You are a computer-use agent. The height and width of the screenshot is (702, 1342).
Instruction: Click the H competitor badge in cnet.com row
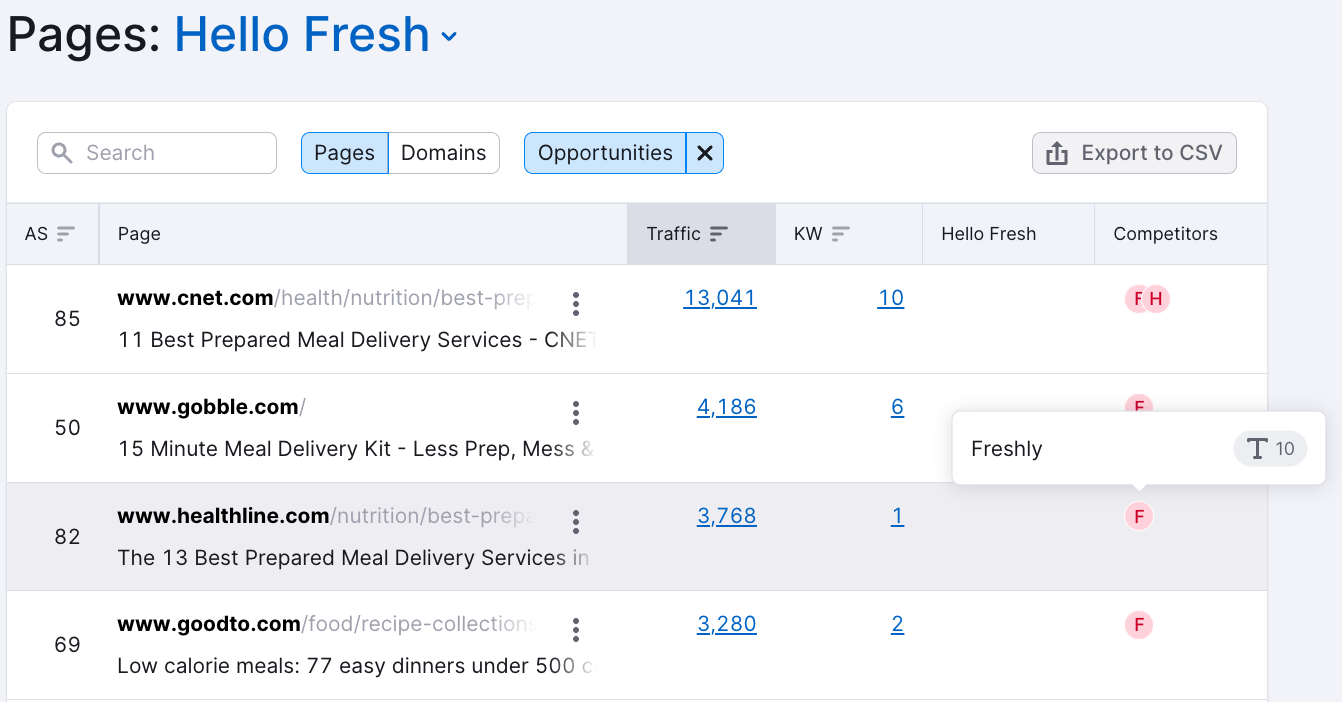(1156, 298)
